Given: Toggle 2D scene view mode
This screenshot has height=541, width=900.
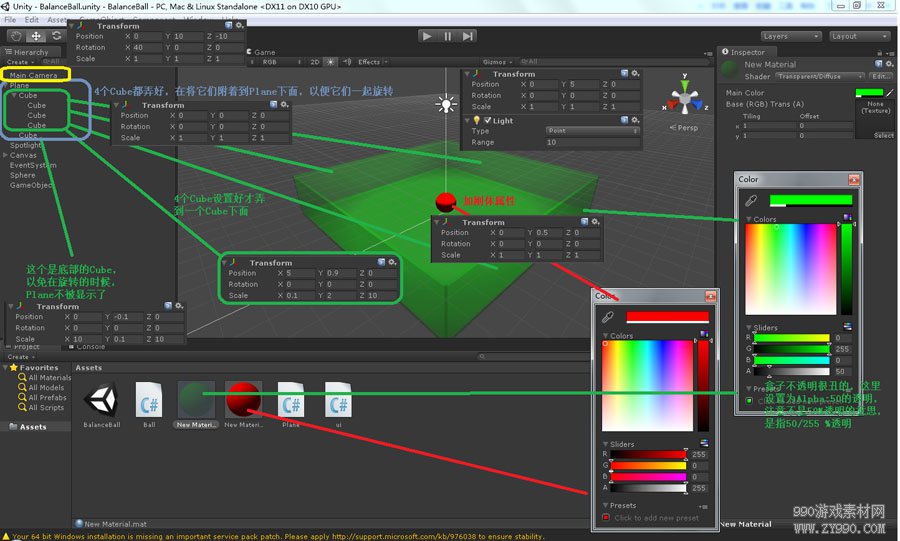Looking at the screenshot, I should [x=315, y=62].
